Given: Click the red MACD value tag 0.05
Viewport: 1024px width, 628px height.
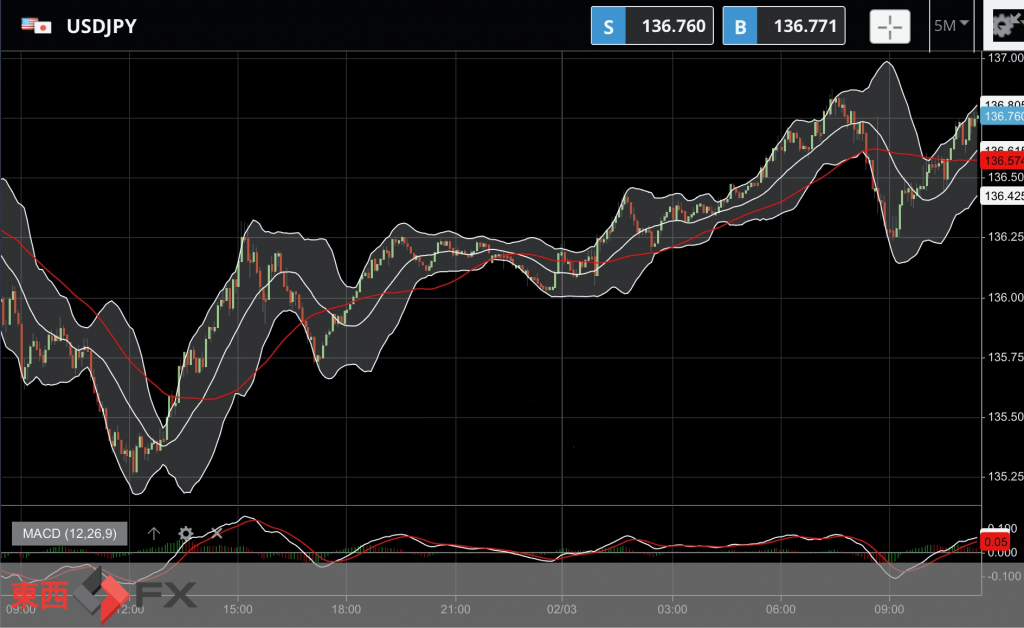Looking at the screenshot, I should tap(995, 542).
